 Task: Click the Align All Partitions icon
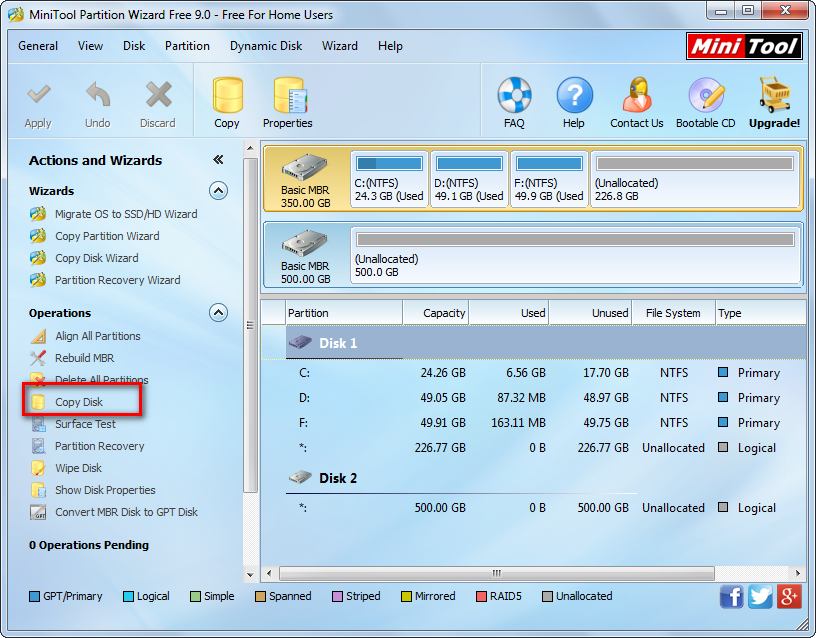click(38, 336)
